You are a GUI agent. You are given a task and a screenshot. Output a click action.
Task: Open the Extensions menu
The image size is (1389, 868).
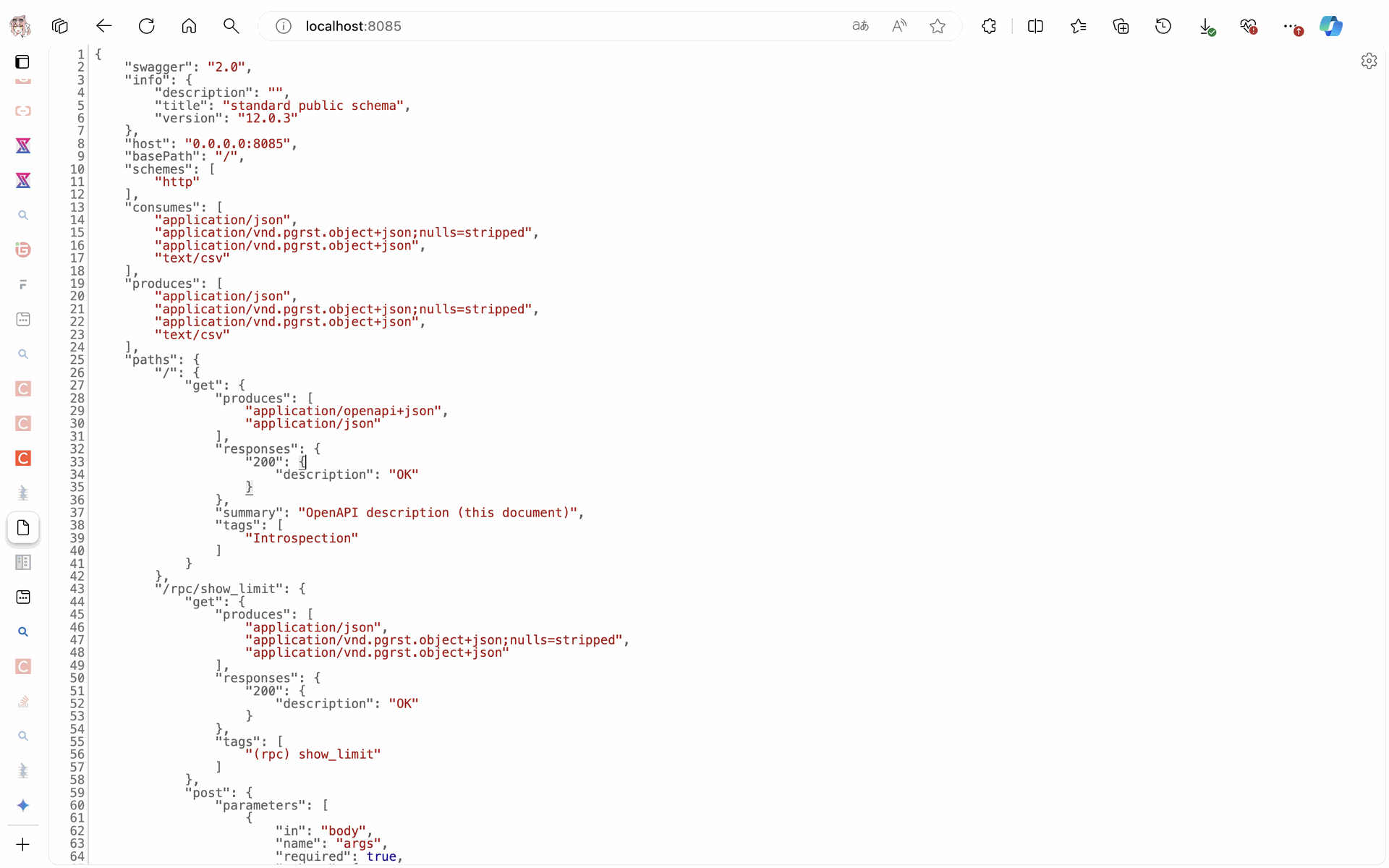(989, 27)
